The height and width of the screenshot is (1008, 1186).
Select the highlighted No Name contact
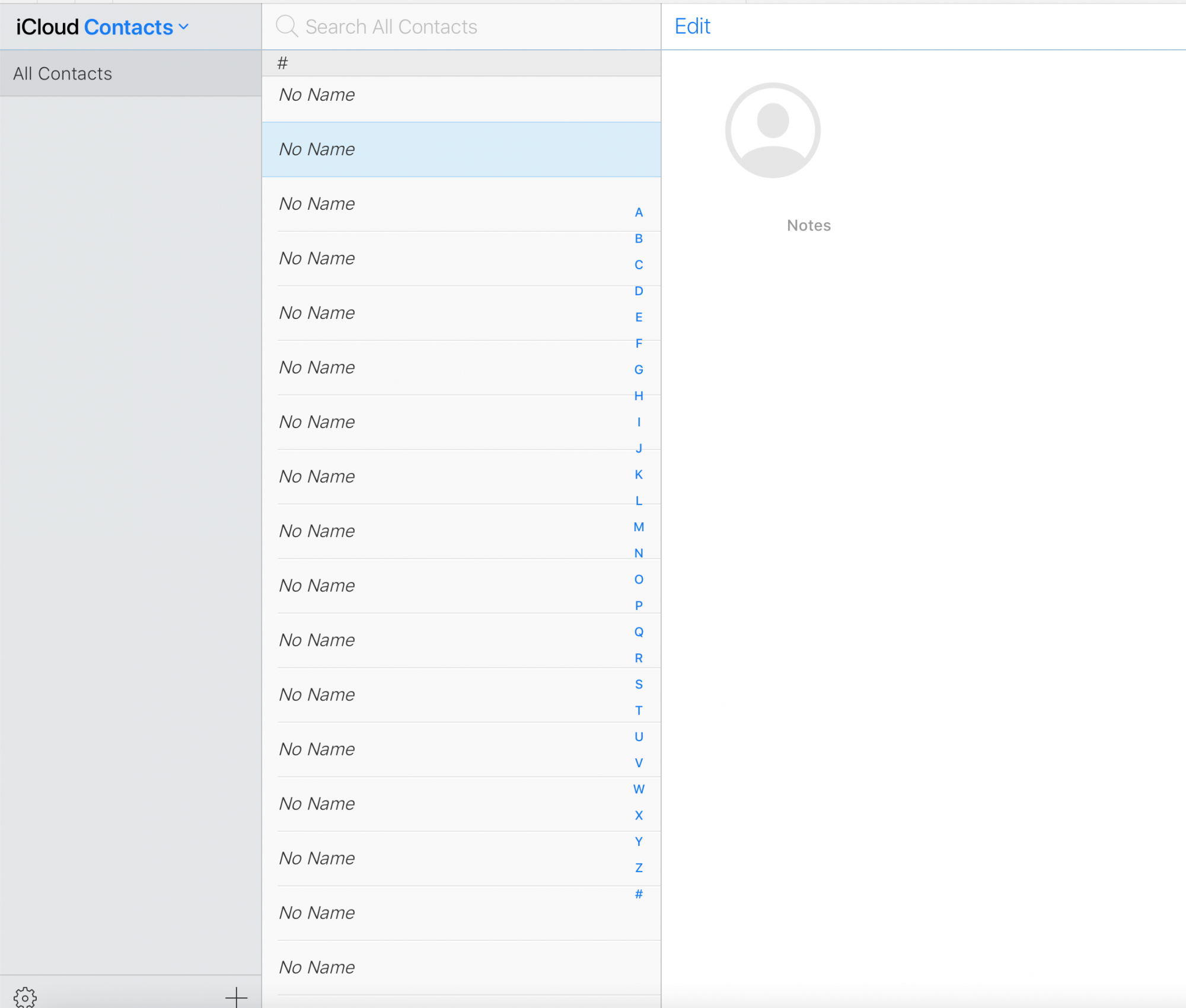[x=461, y=149]
